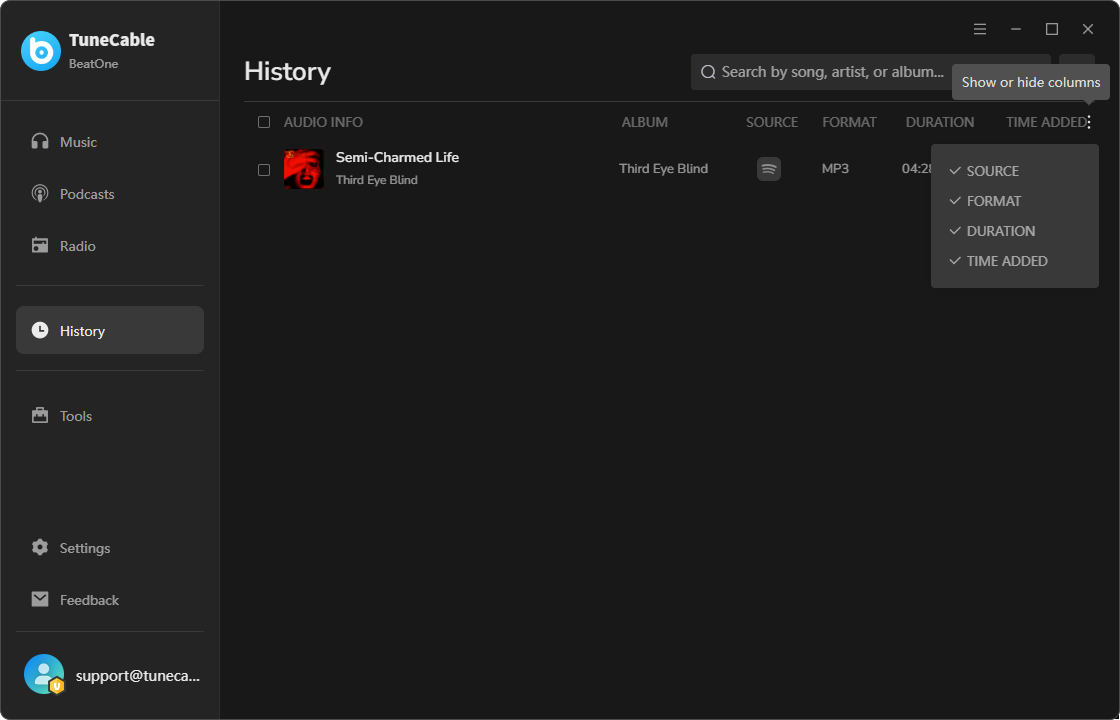
Task: Click the ALBUM column header
Action: 644,122
